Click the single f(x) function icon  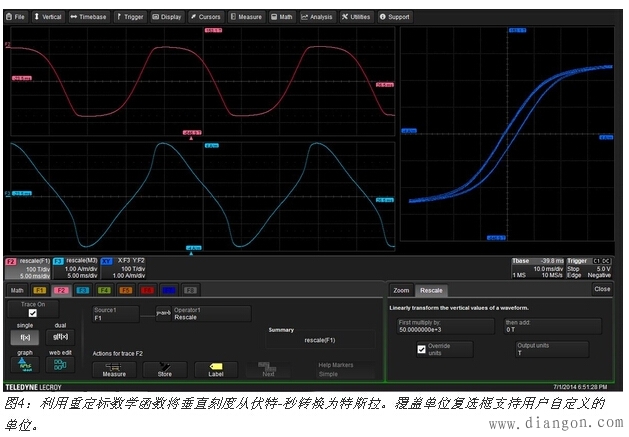[x=27, y=337]
